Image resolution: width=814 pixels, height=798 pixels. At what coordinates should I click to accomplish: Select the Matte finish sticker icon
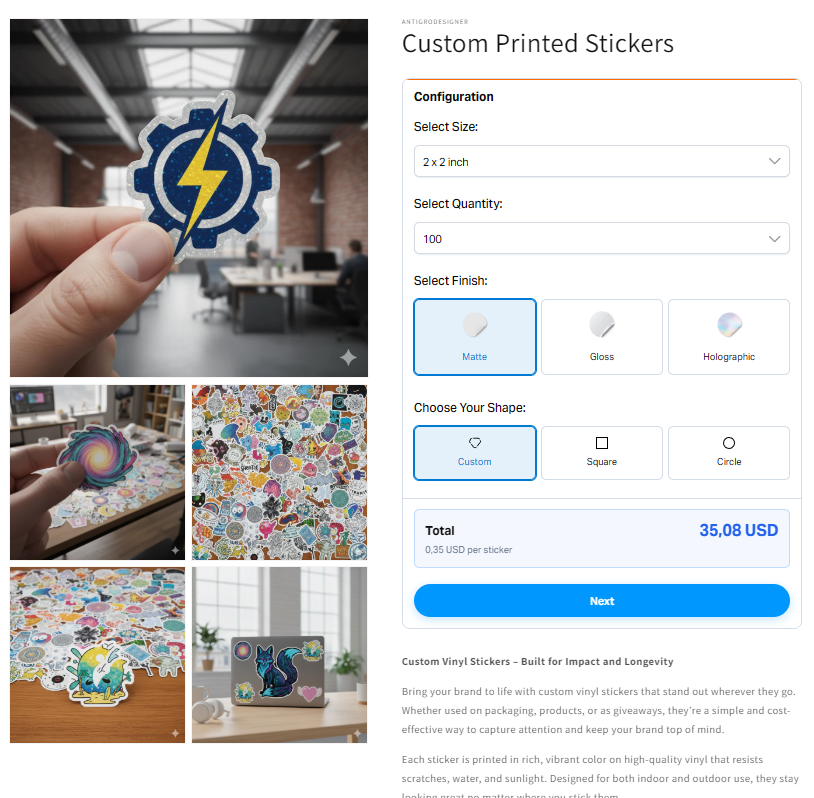point(474,325)
